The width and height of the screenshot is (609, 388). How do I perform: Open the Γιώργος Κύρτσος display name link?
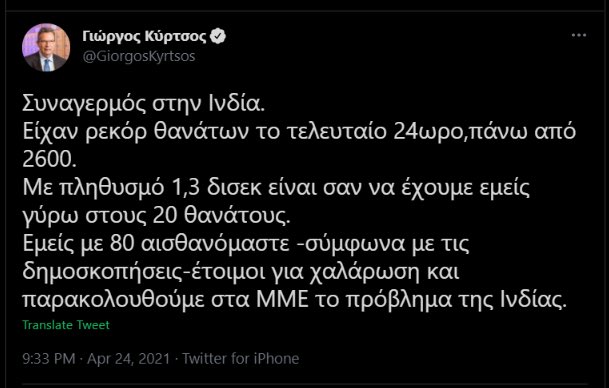click(144, 36)
